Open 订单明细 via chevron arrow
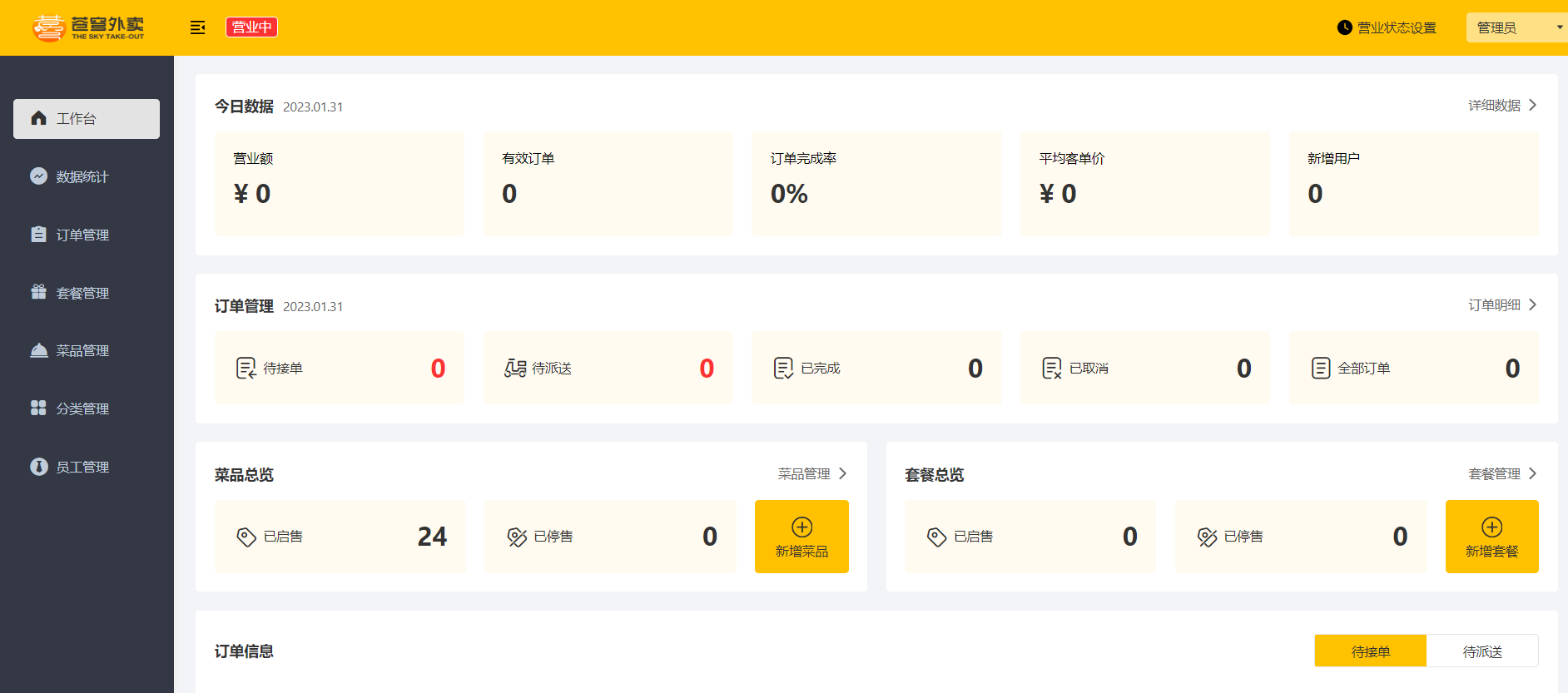This screenshot has width=1568, height=693. [1532, 304]
